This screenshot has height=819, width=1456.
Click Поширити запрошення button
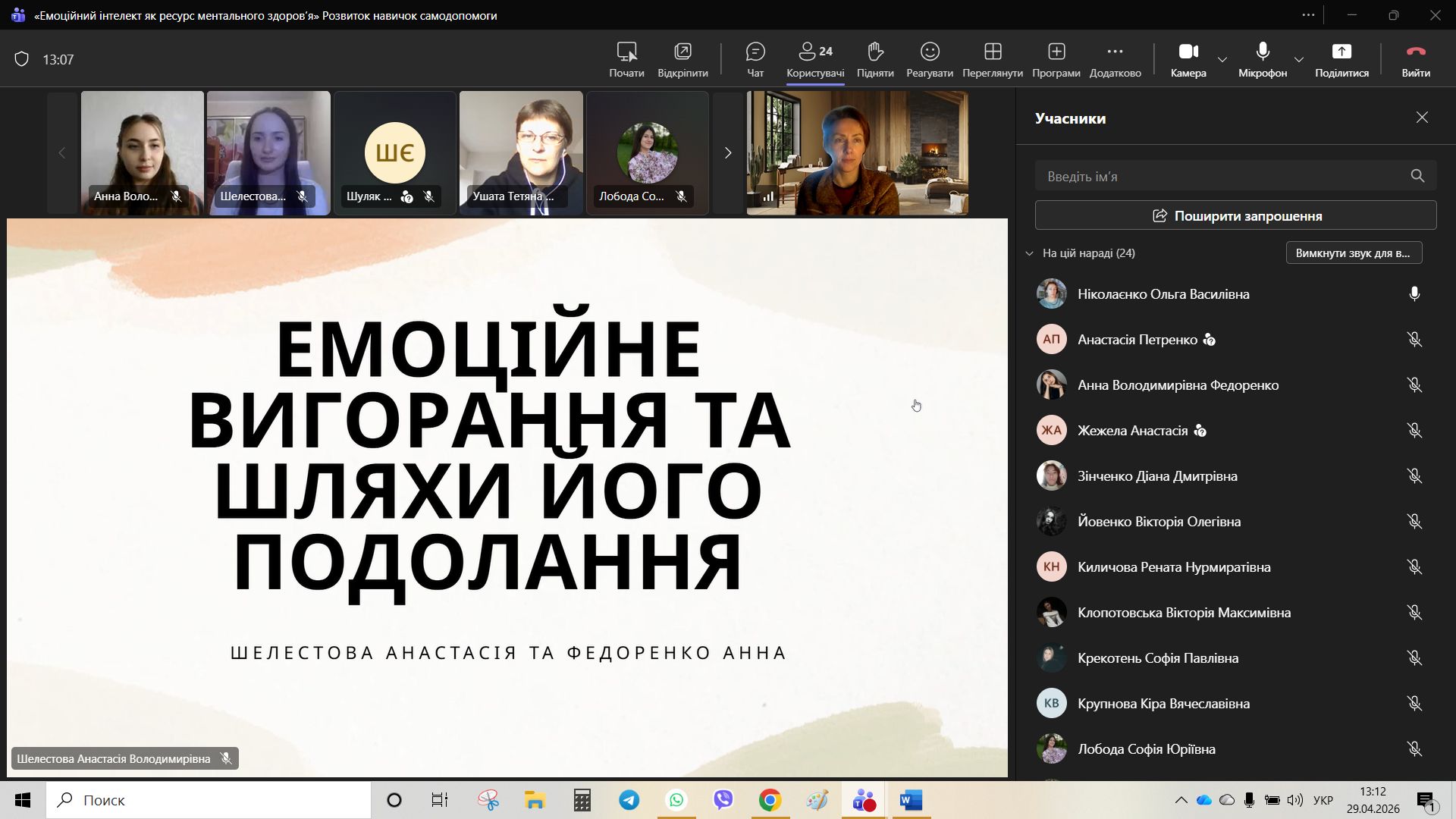1235,215
